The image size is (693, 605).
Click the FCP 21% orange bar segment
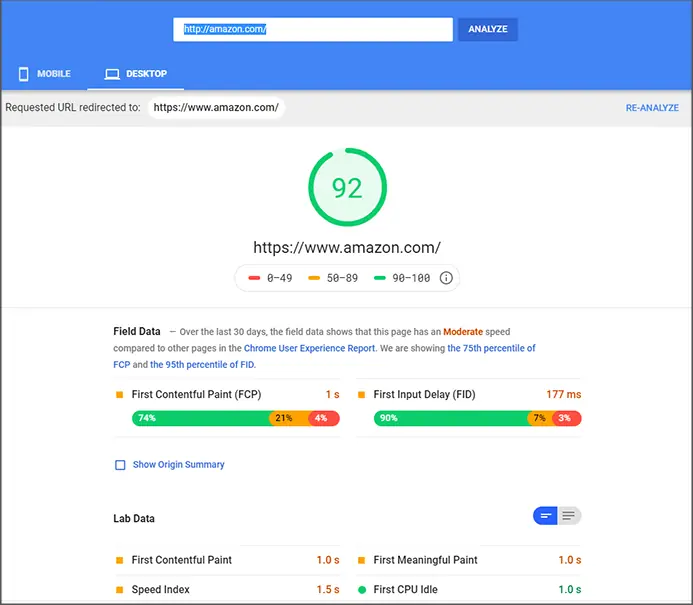(289, 418)
